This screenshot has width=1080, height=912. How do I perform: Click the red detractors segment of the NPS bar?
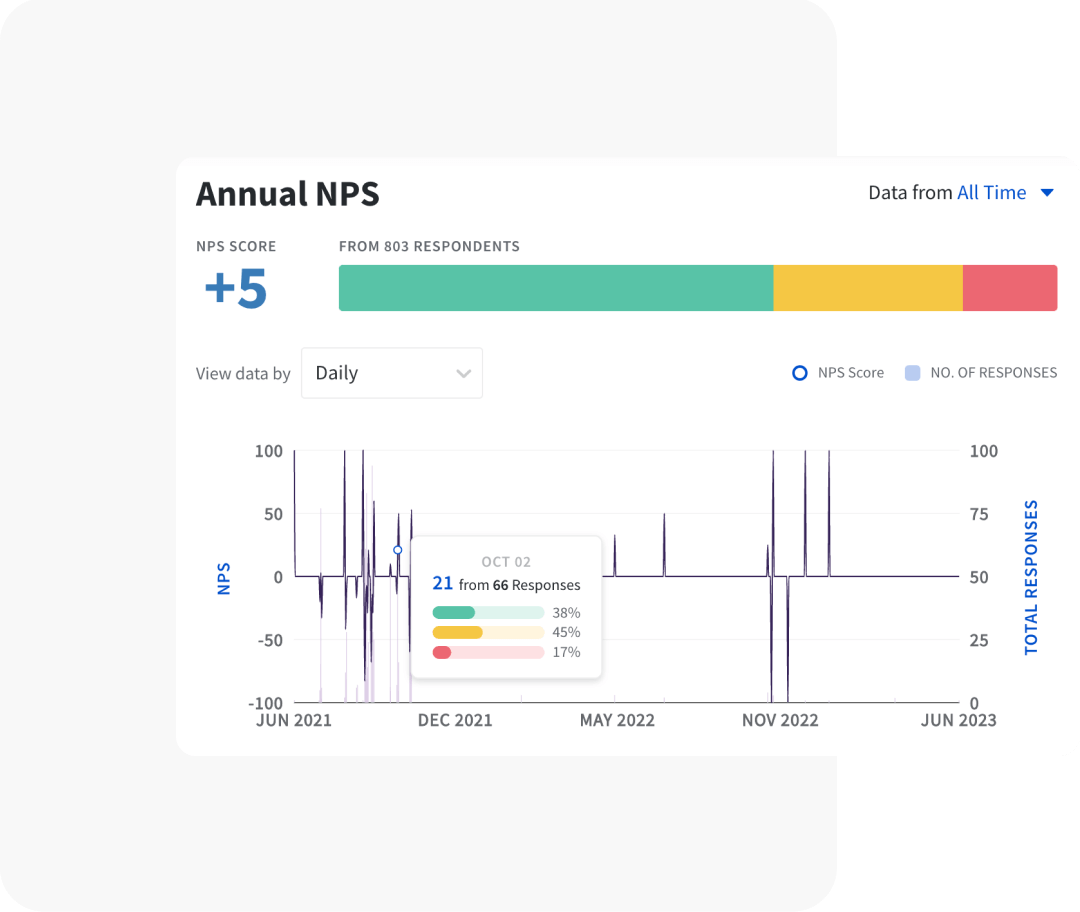pos(1010,287)
